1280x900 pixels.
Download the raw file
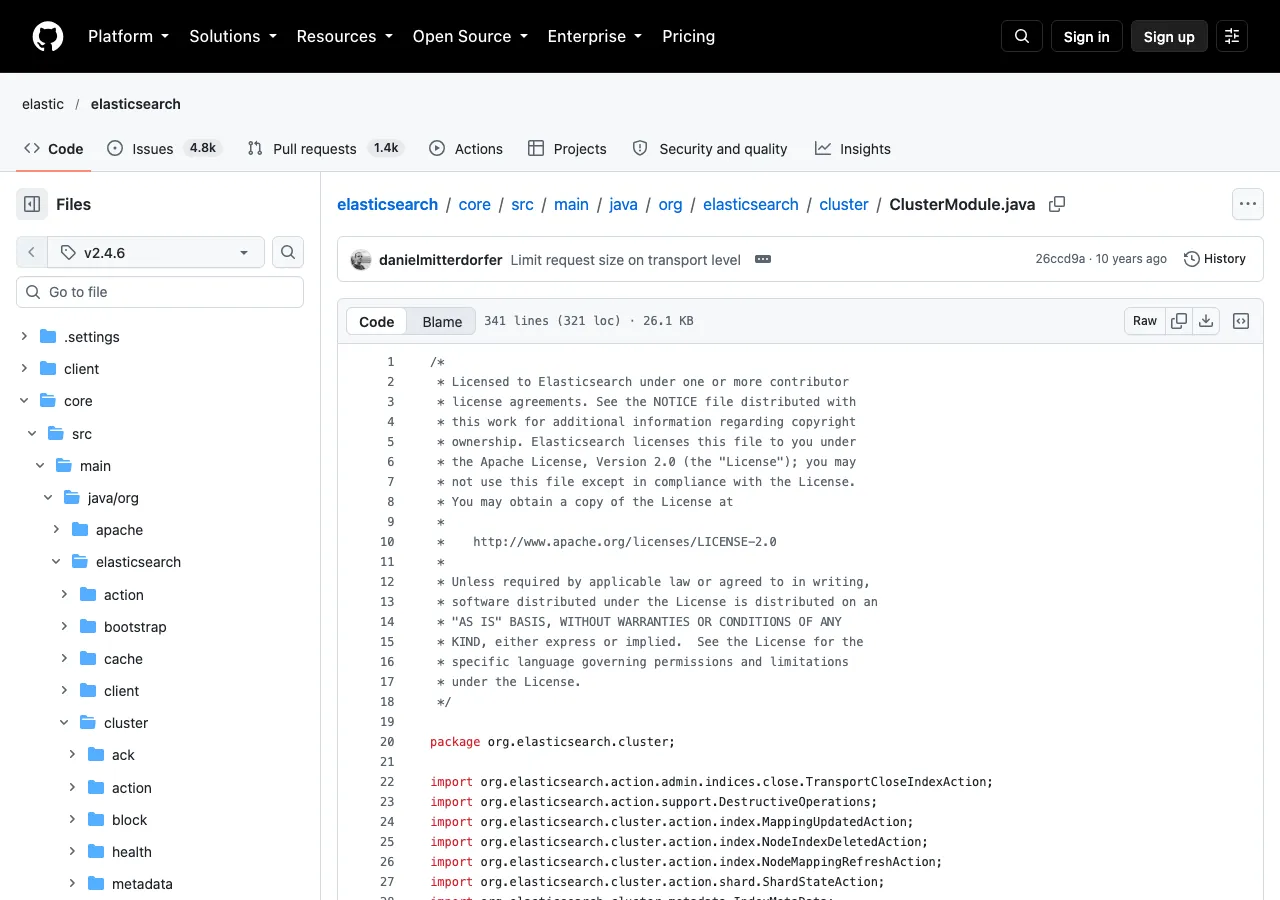coord(1206,321)
